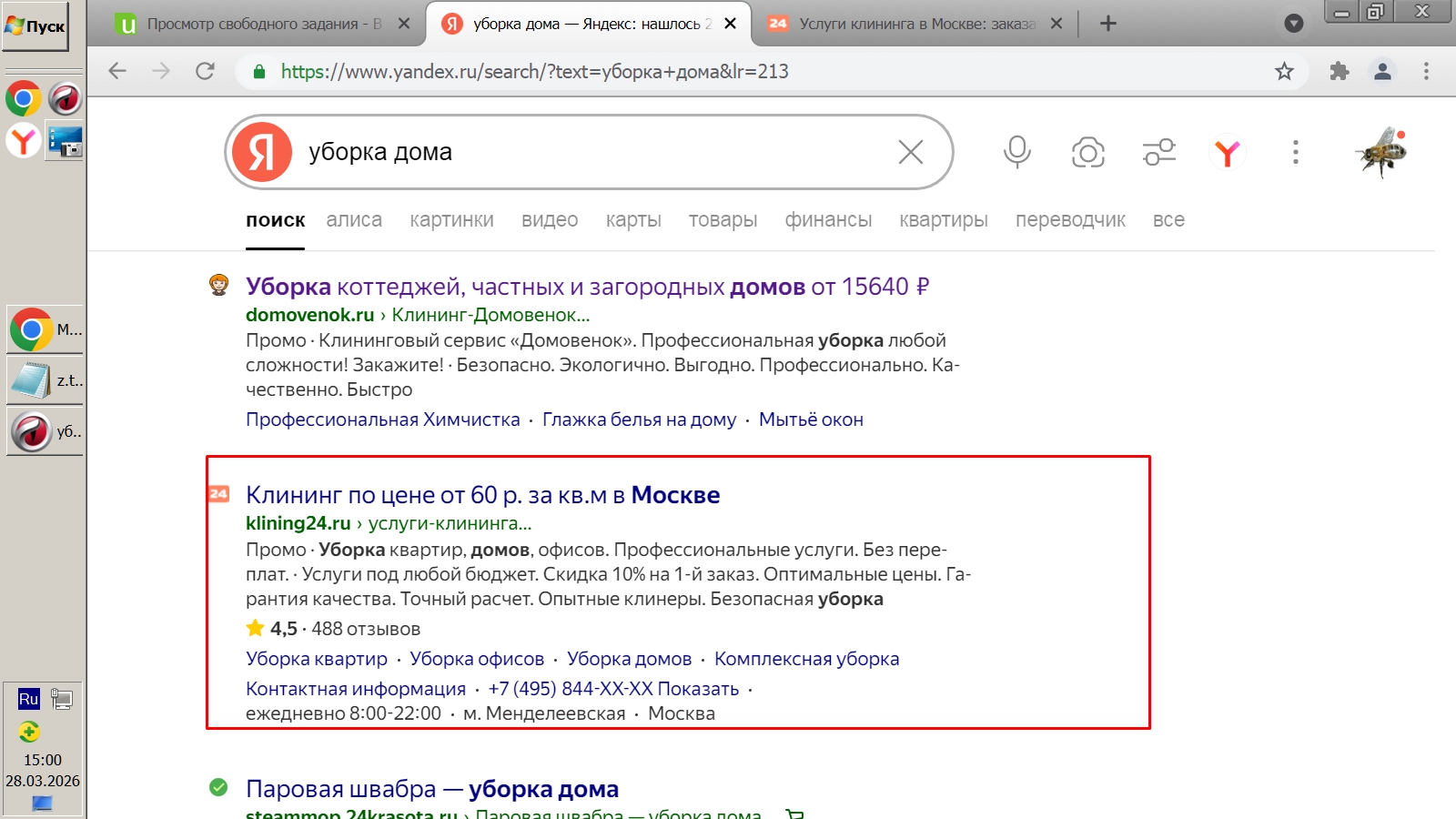Launch Yandex Browser from quick launch

(x=23, y=140)
